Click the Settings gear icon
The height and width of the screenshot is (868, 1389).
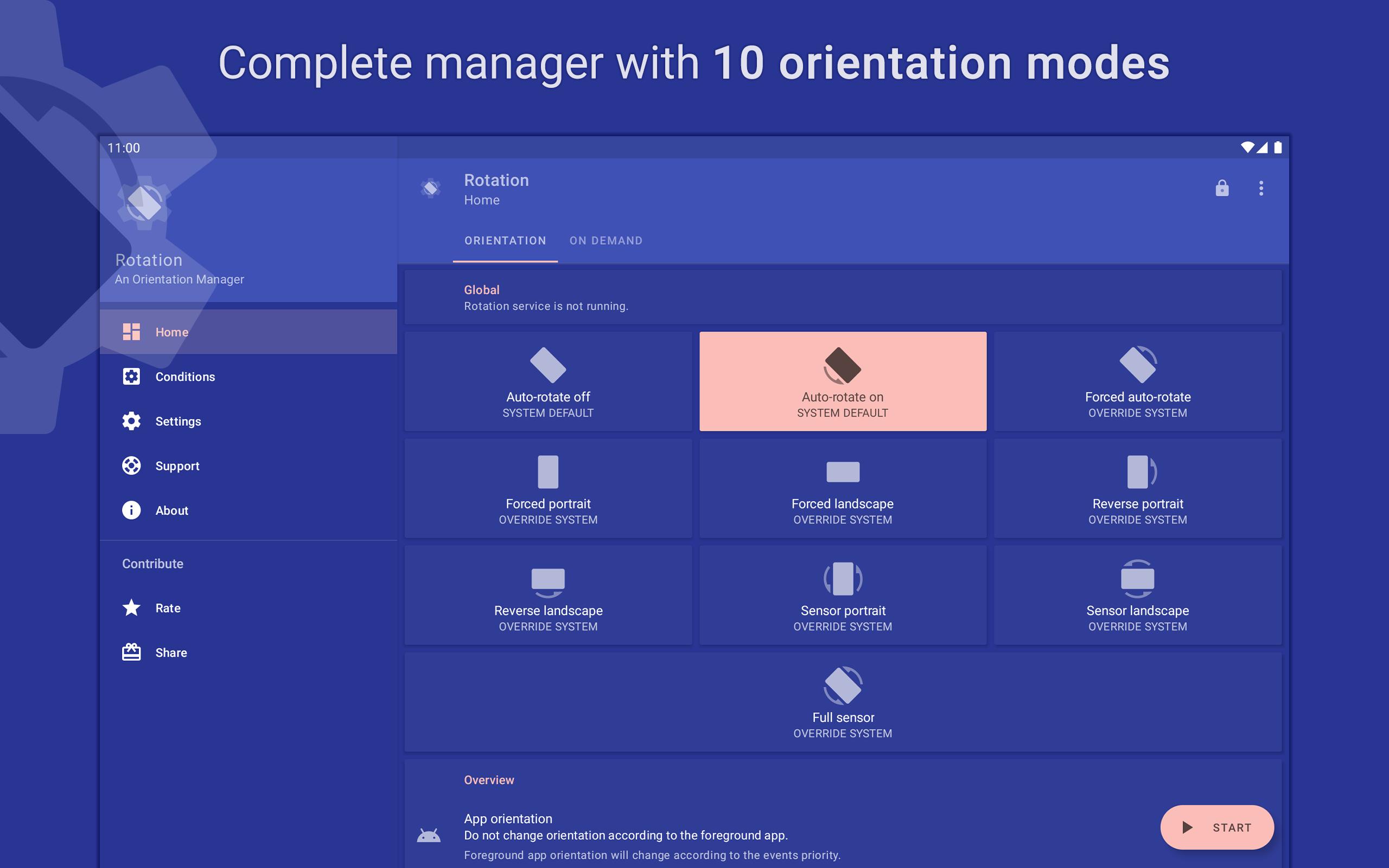(131, 421)
